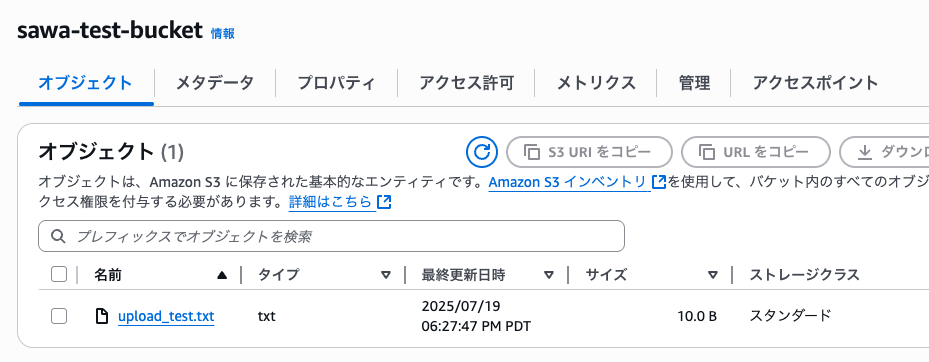929x362 pixels.
Task: Tick the select-all checkbox in table header
Action: click(59, 274)
